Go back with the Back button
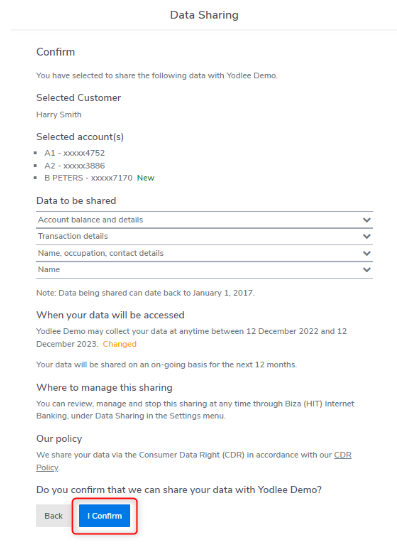 pos(54,516)
